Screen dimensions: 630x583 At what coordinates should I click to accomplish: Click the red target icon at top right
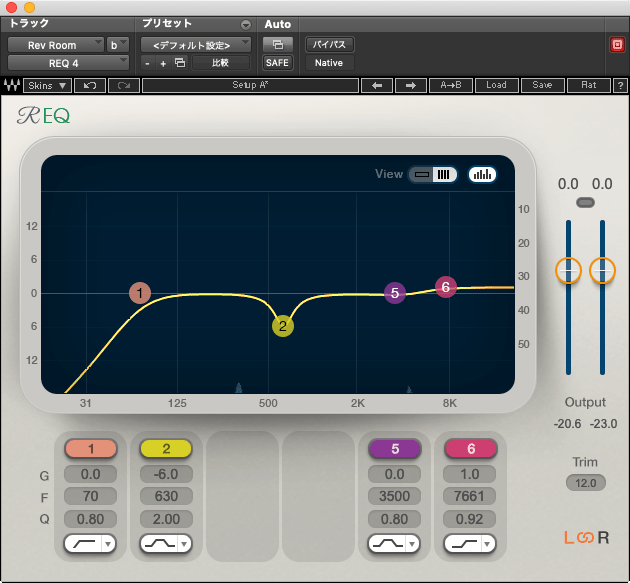pos(617,44)
